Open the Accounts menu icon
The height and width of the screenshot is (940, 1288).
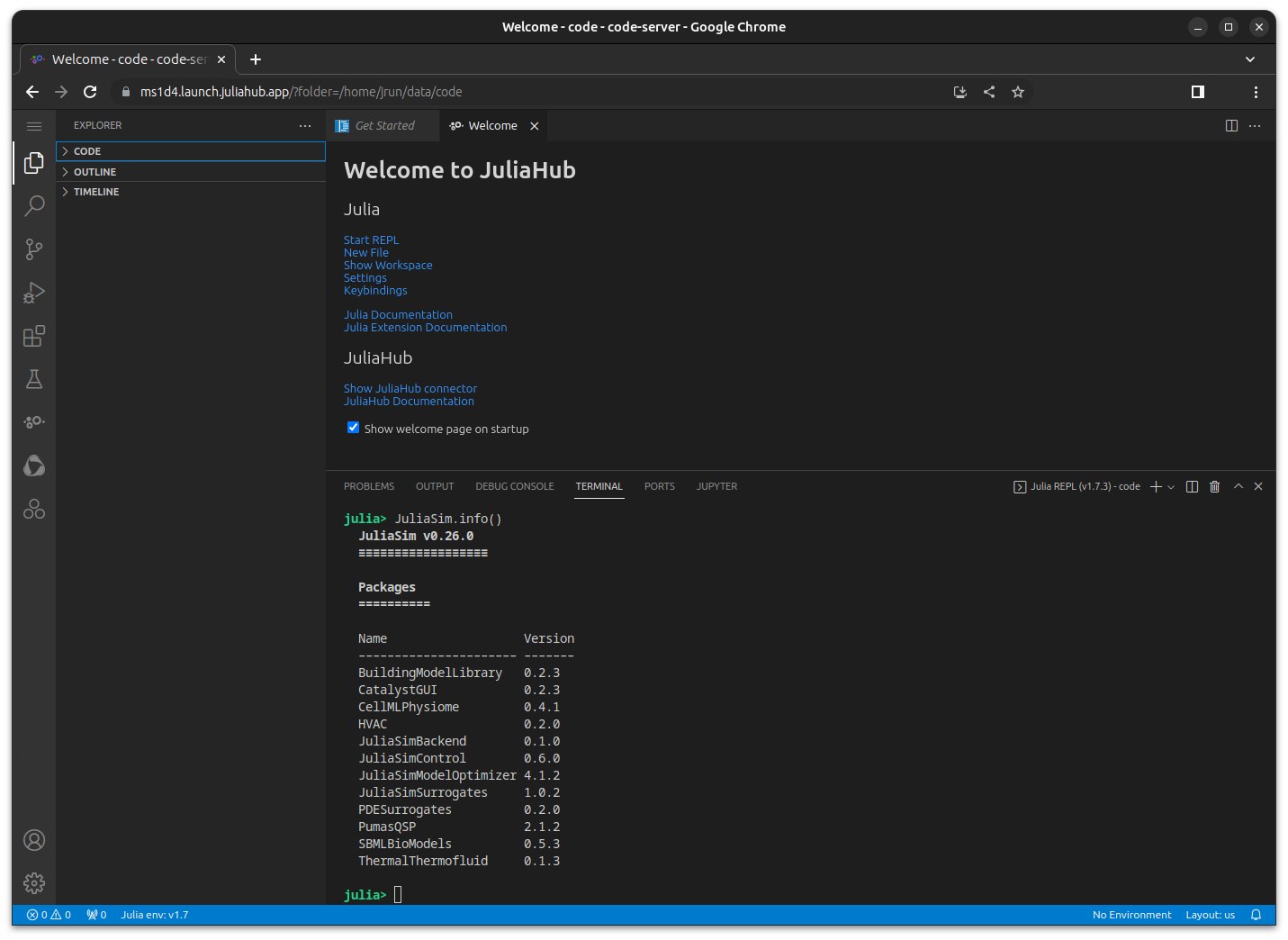[34, 840]
